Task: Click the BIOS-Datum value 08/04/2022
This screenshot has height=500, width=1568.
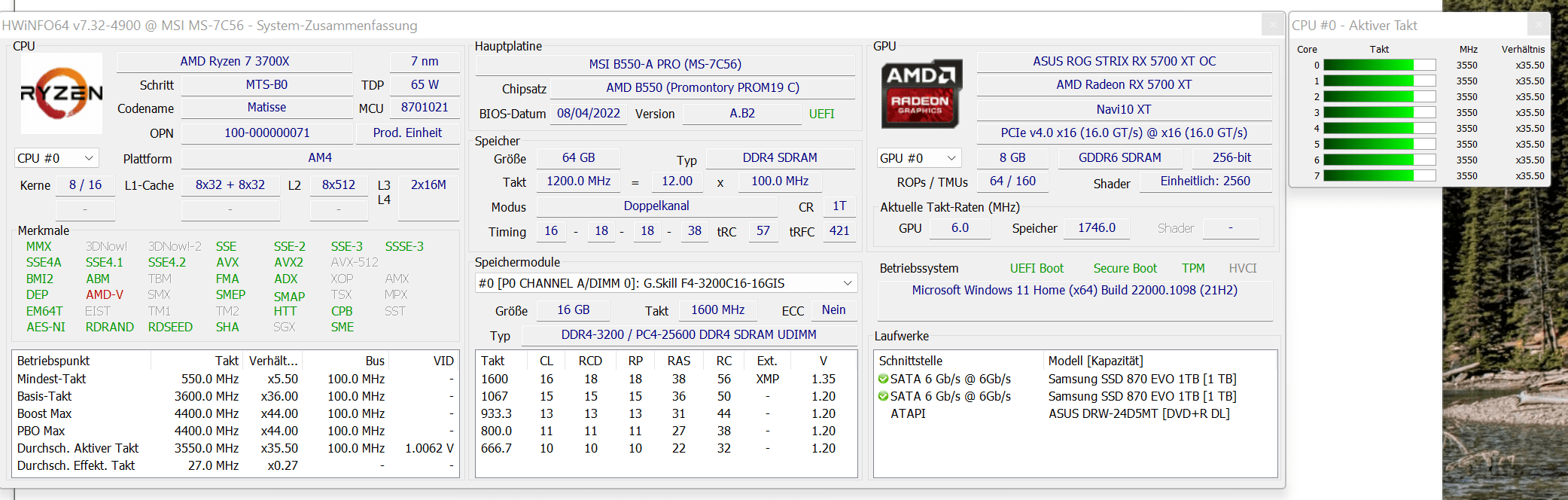Action: (589, 114)
